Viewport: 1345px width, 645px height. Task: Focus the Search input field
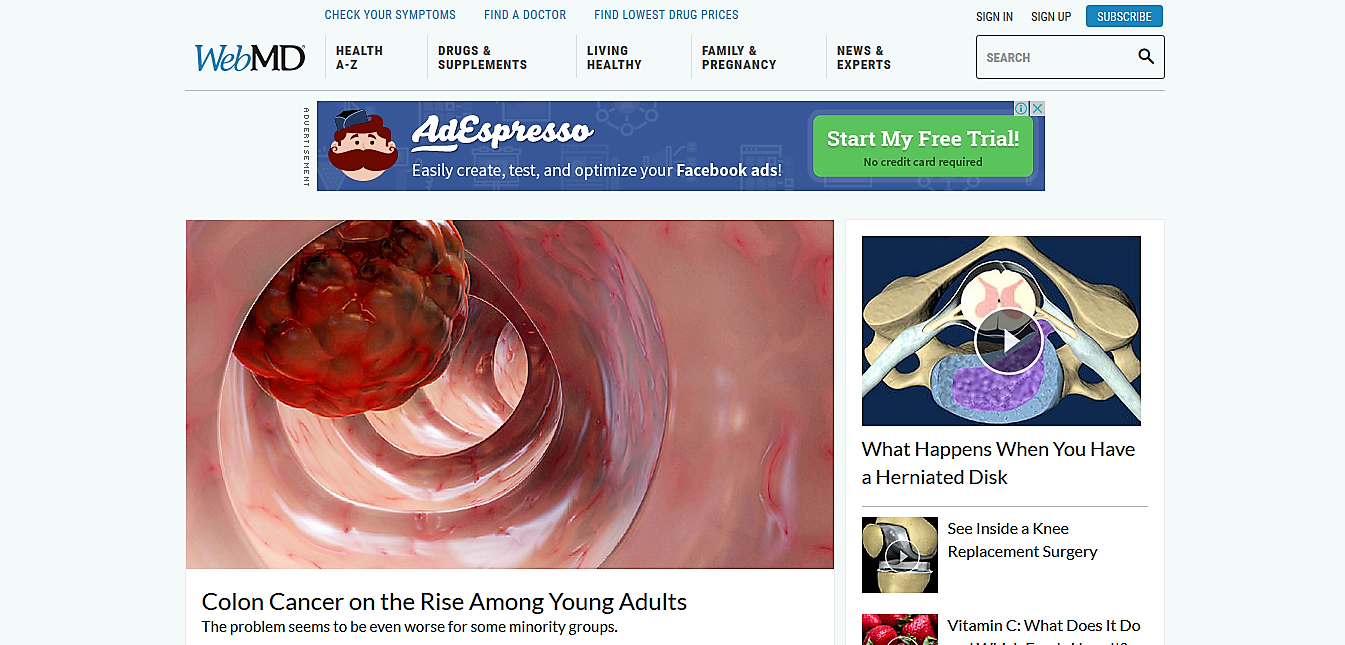(x=1055, y=57)
